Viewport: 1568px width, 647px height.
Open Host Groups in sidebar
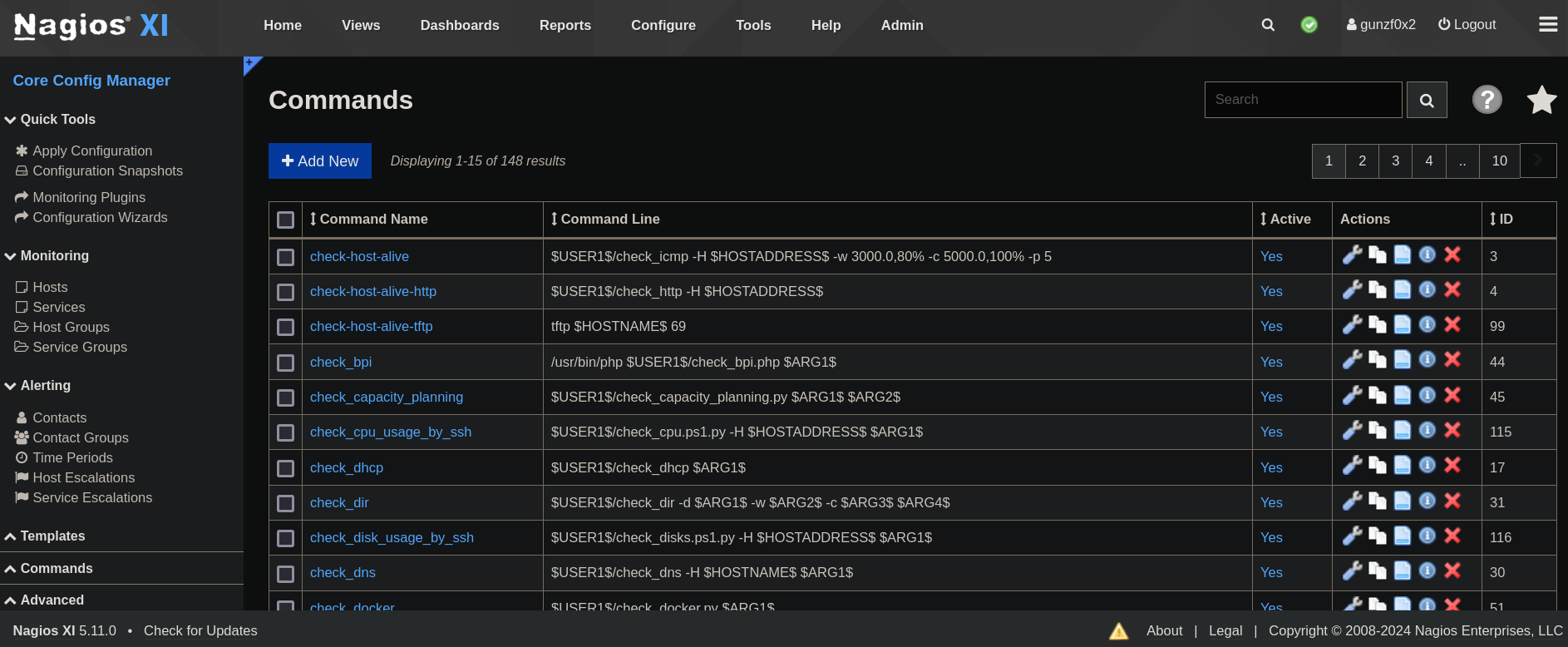coord(62,327)
